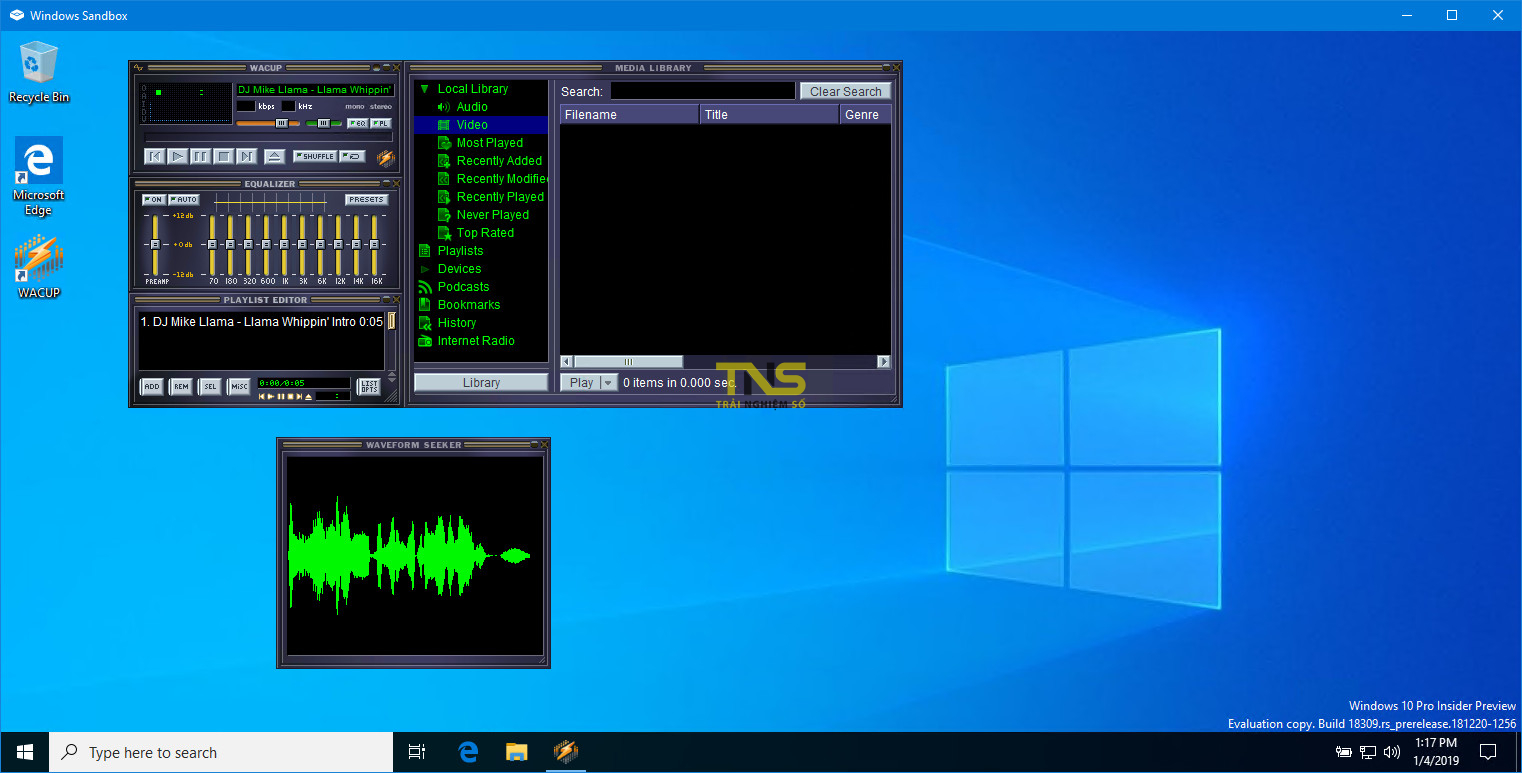Toggle the repeat button next to Shuffle
1522x773 pixels.
352,157
